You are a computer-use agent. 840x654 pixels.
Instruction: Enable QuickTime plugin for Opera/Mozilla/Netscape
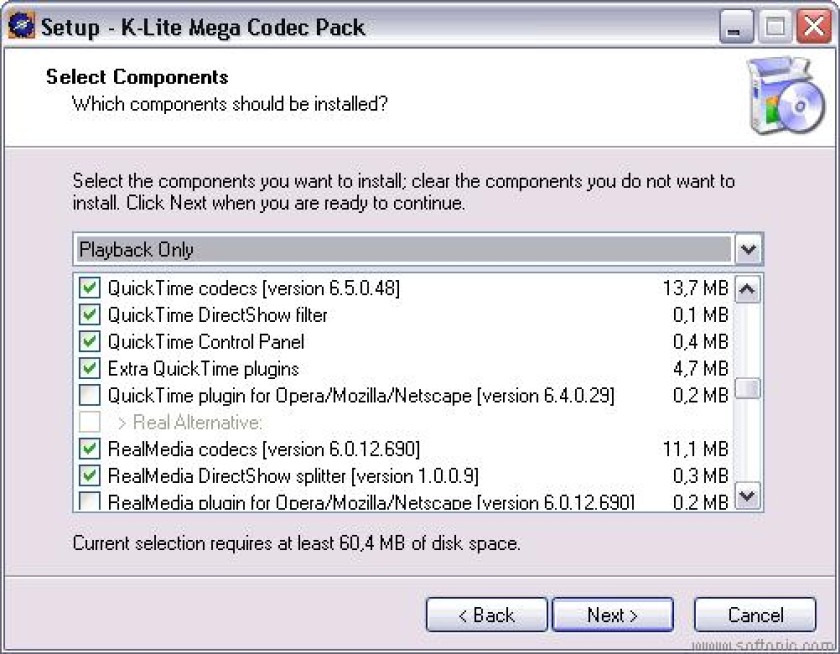tap(89, 395)
